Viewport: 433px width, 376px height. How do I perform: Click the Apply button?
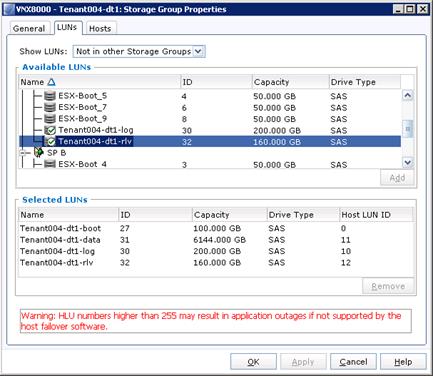303,362
